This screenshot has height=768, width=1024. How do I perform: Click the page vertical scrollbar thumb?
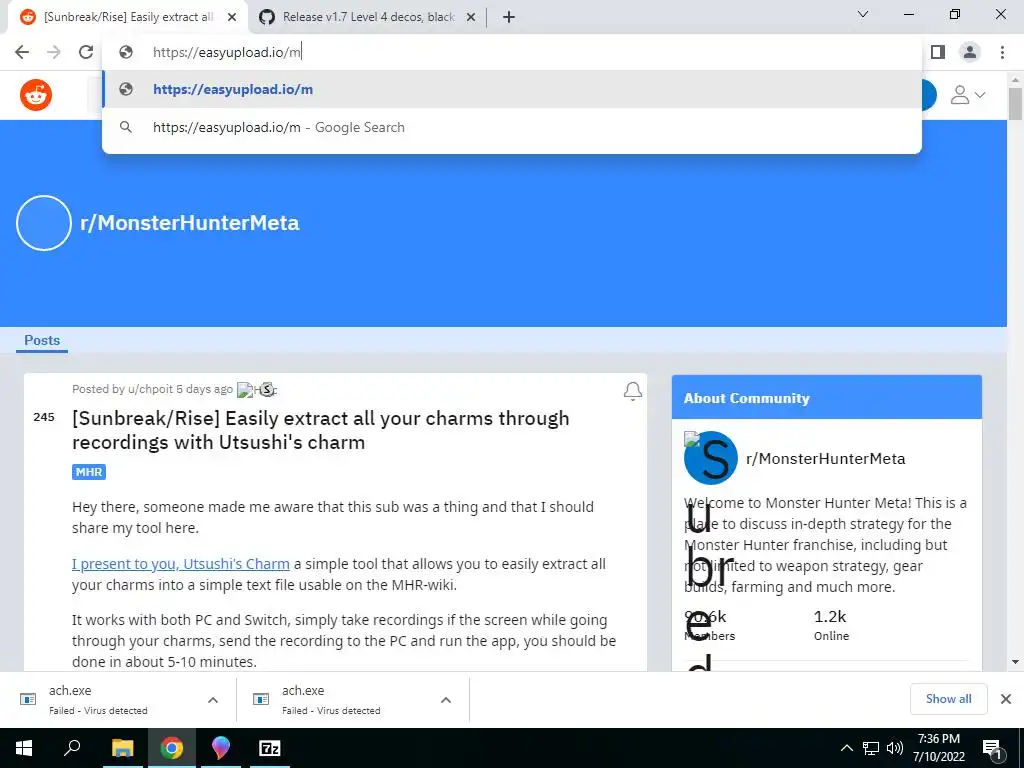[1016, 103]
